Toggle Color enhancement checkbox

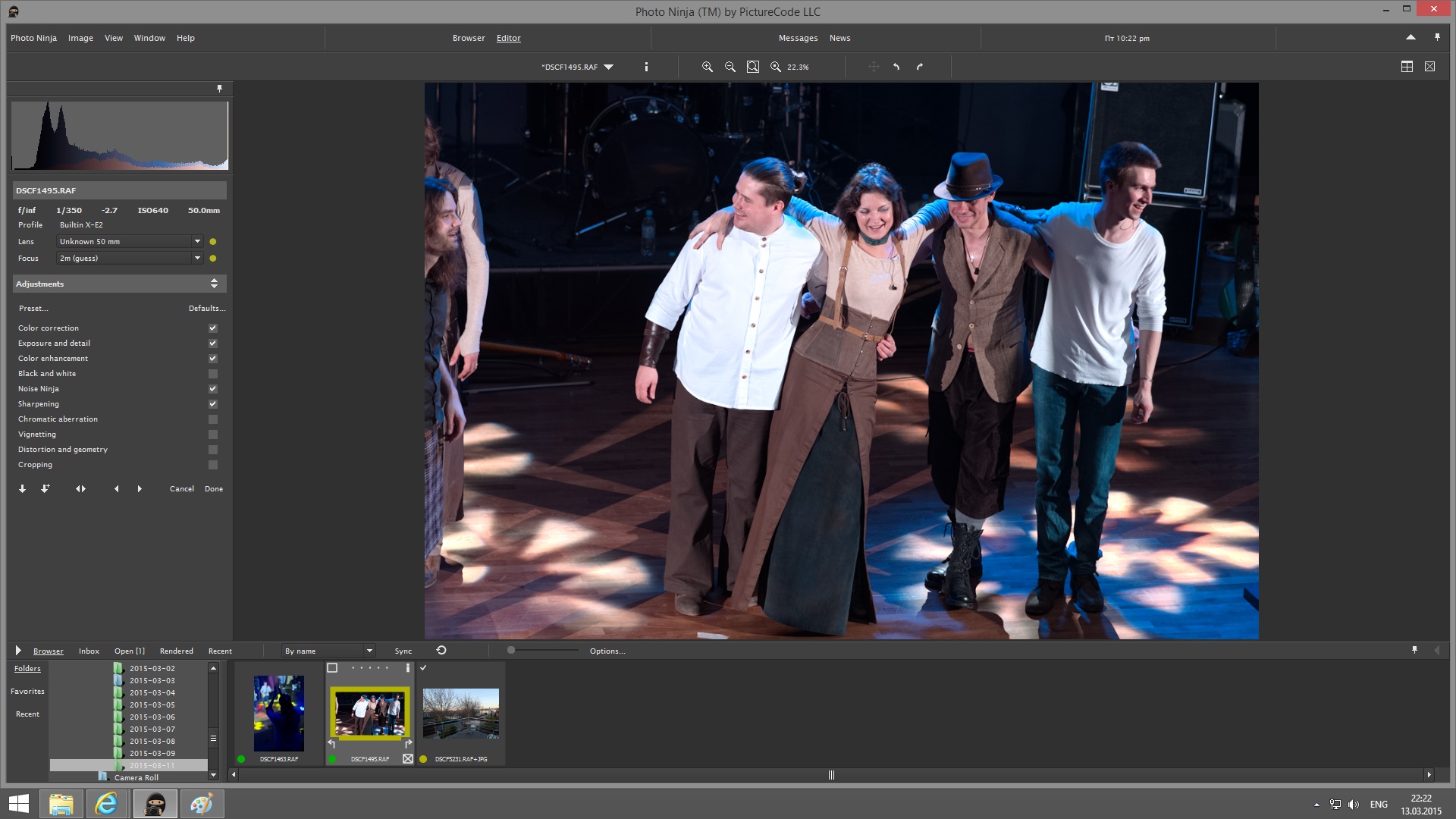coord(213,359)
